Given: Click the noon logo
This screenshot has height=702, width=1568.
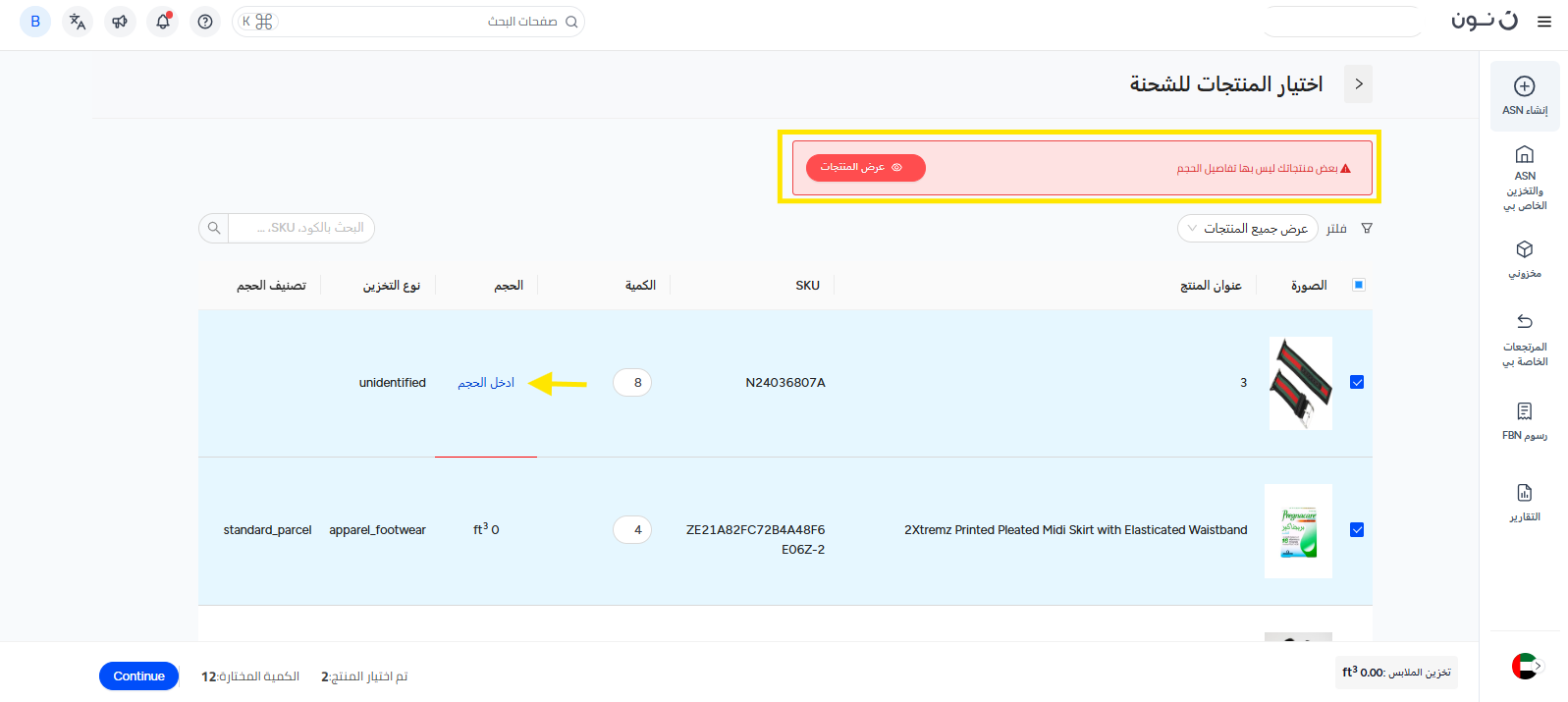Looking at the screenshot, I should [1485, 21].
